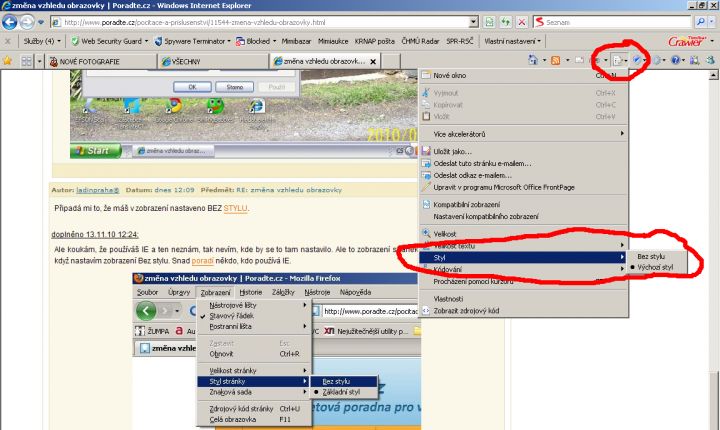Click the Tools gear icon in command bar
Viewport: 720px width, 430px height.
point(657,60)
